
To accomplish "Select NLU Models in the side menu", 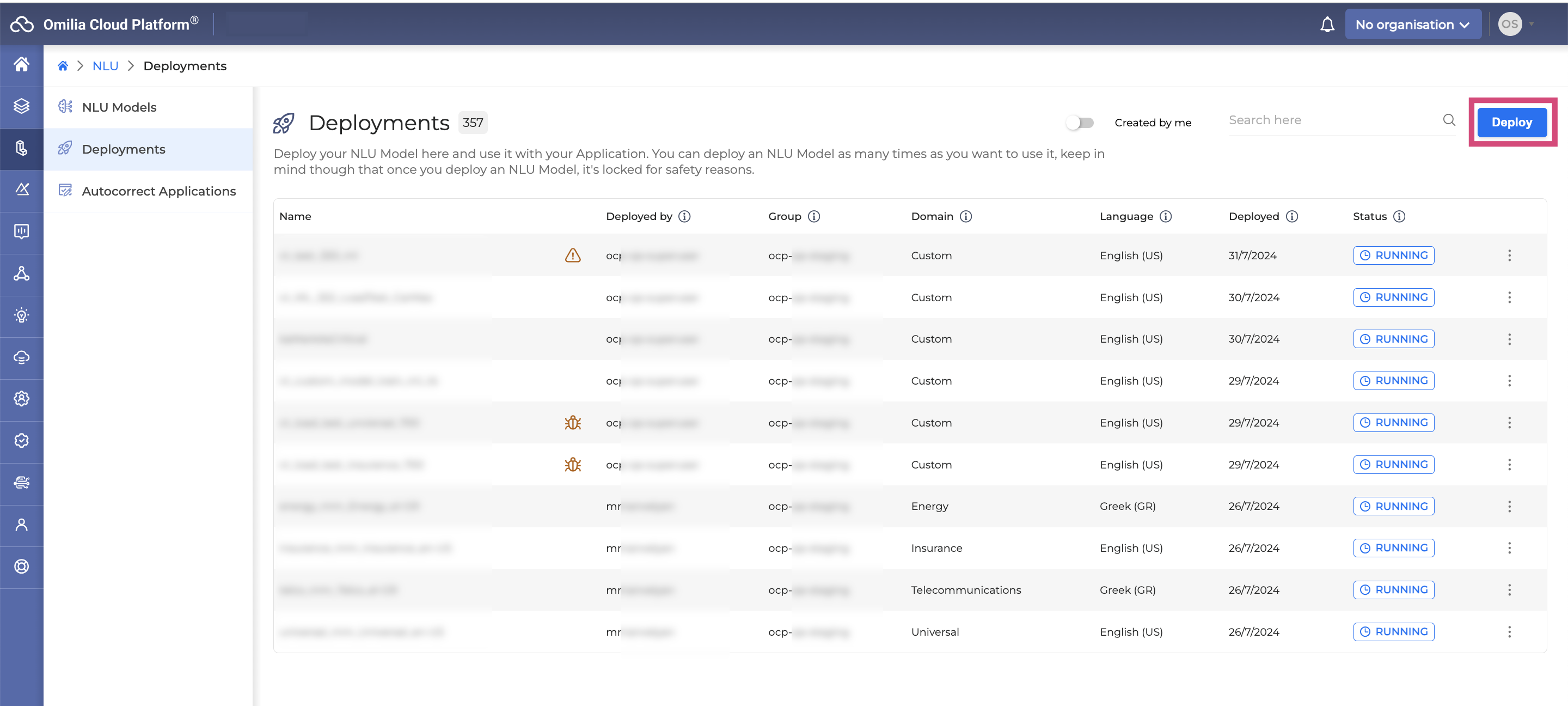I will click(148, 107).
